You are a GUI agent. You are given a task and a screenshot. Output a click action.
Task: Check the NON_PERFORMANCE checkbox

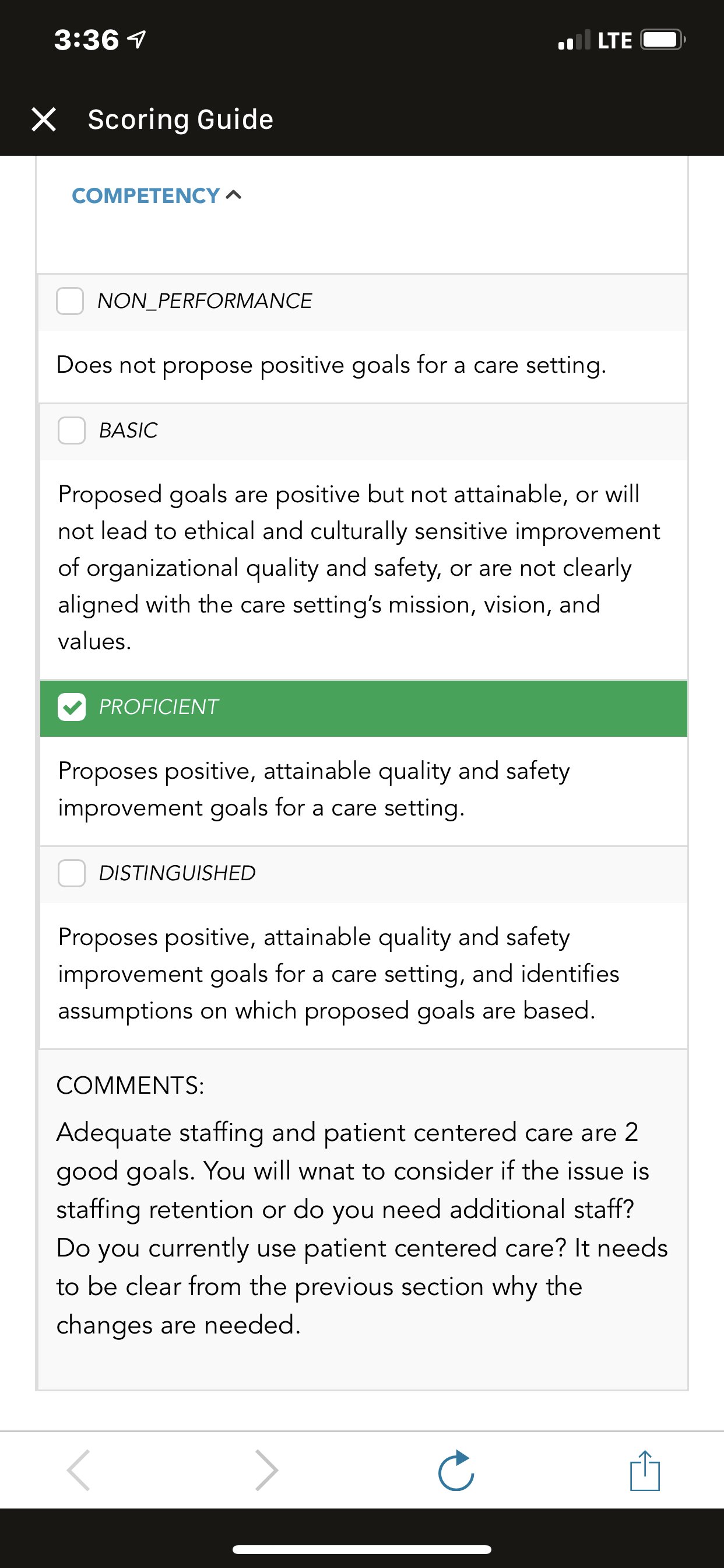pos(70,300)
